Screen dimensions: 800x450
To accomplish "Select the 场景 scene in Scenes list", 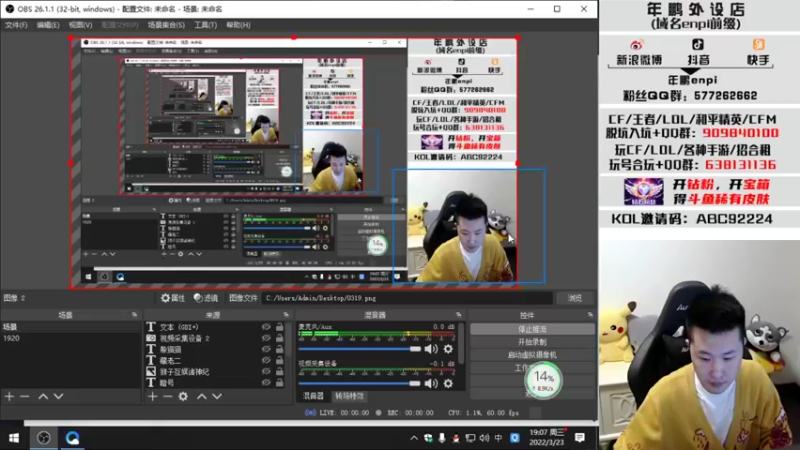I will point(70,327).
